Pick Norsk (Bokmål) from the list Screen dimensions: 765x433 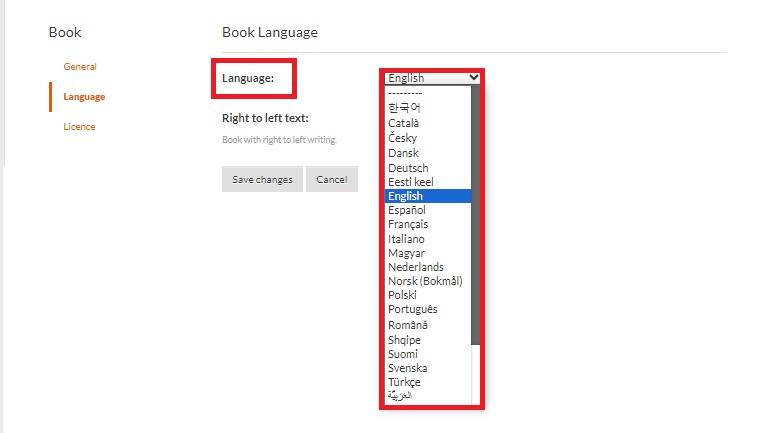425,282
